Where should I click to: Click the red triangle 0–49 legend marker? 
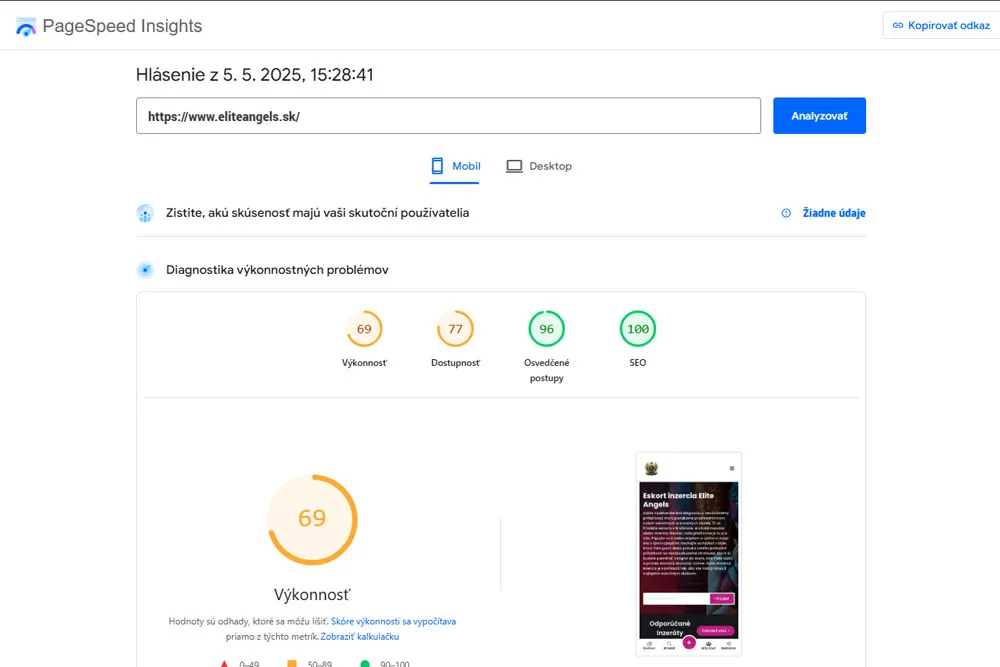pos(224,664)
